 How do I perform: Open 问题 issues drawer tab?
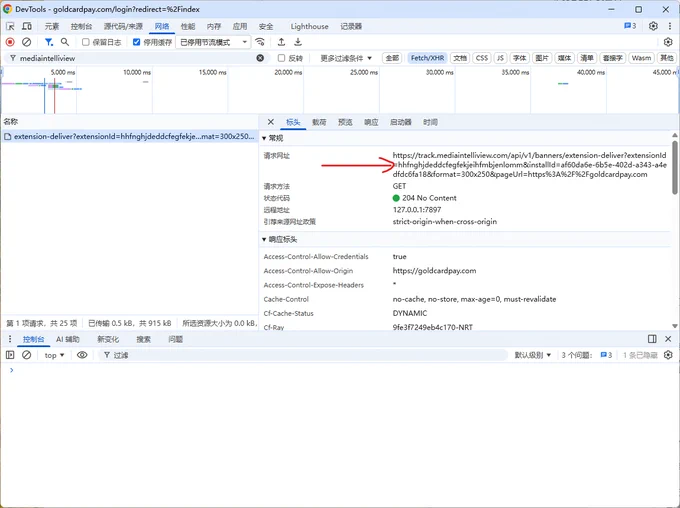176,339
